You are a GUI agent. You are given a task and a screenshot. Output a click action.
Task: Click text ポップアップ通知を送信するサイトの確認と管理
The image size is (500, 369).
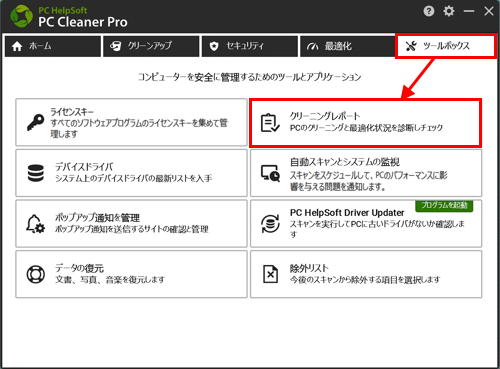tap(132, 229)
